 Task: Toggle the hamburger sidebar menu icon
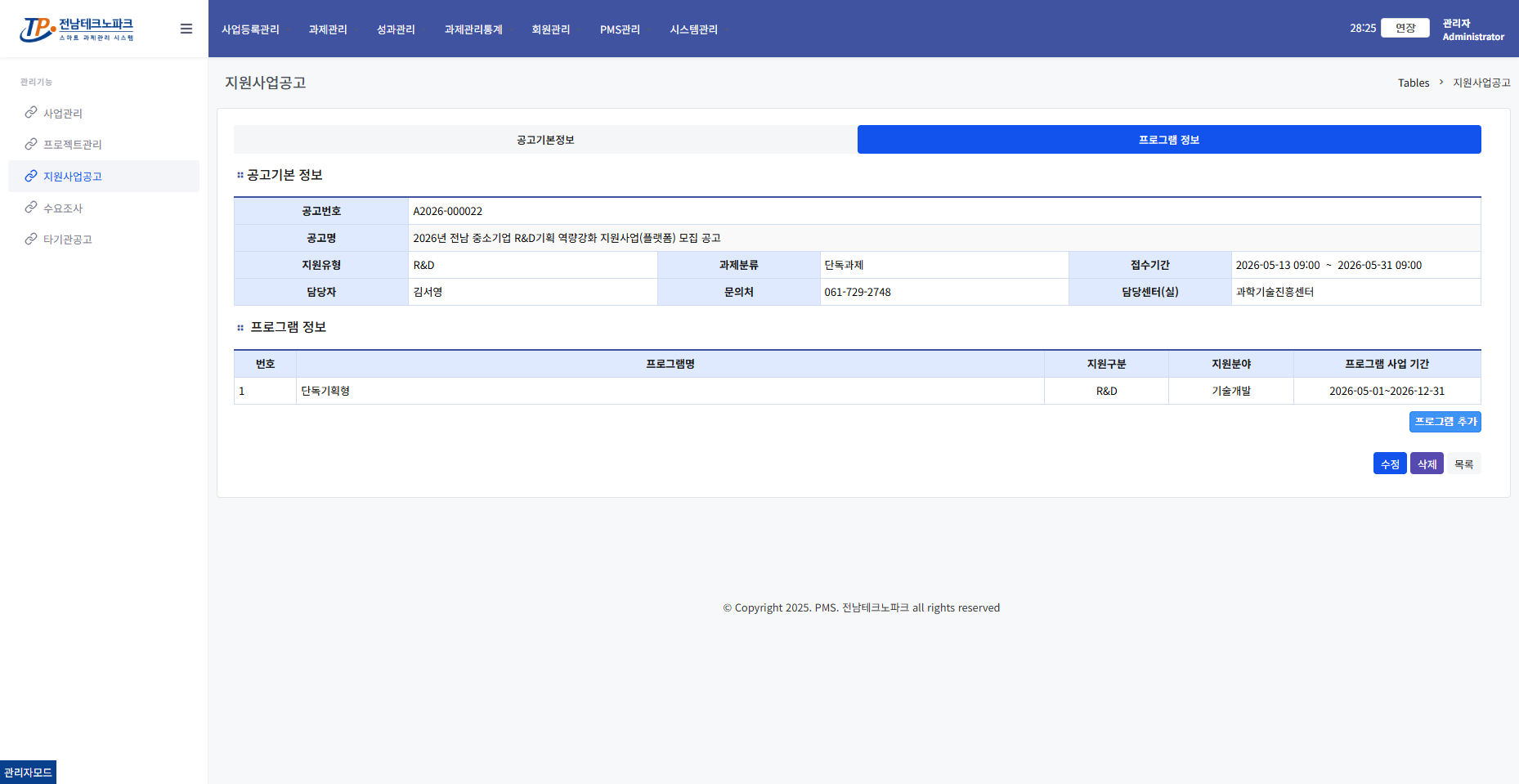click(186, 29)
